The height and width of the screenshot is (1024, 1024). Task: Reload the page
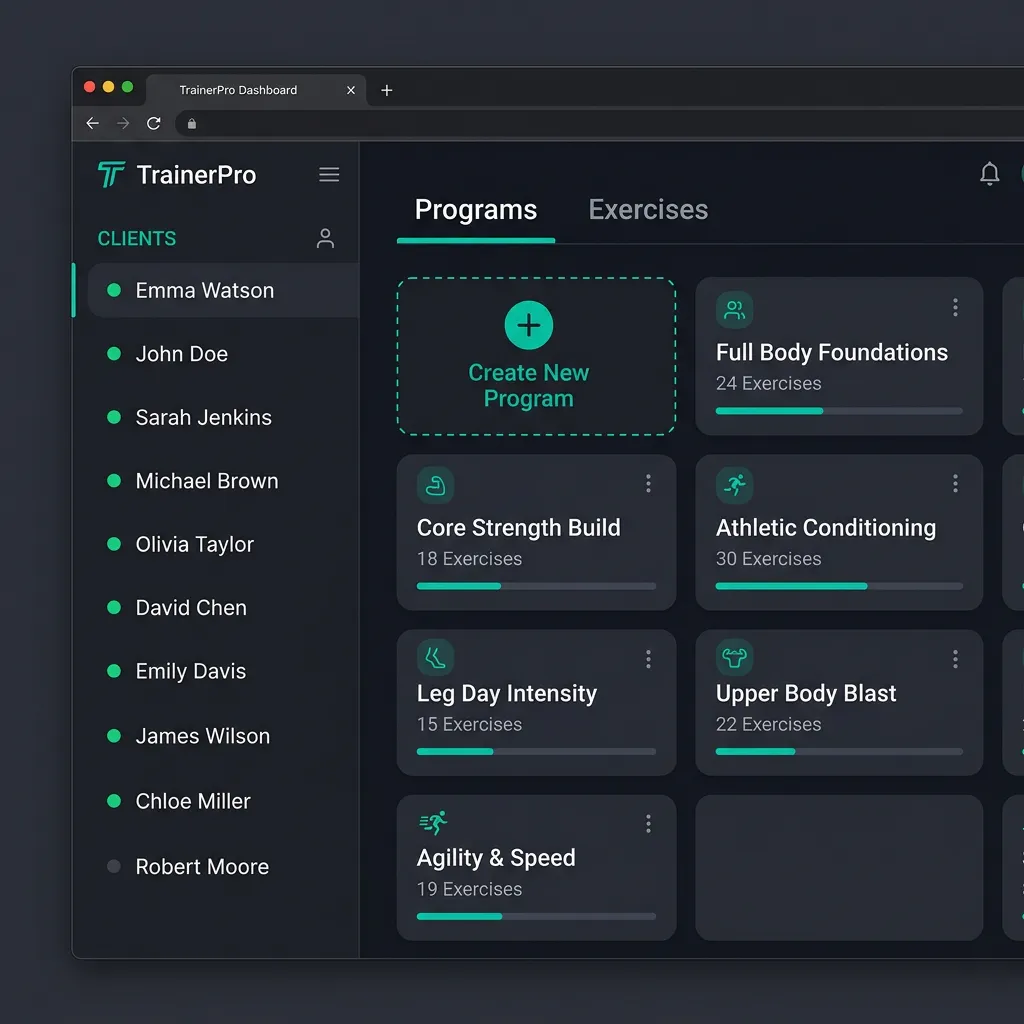click(x=153, y=123)
